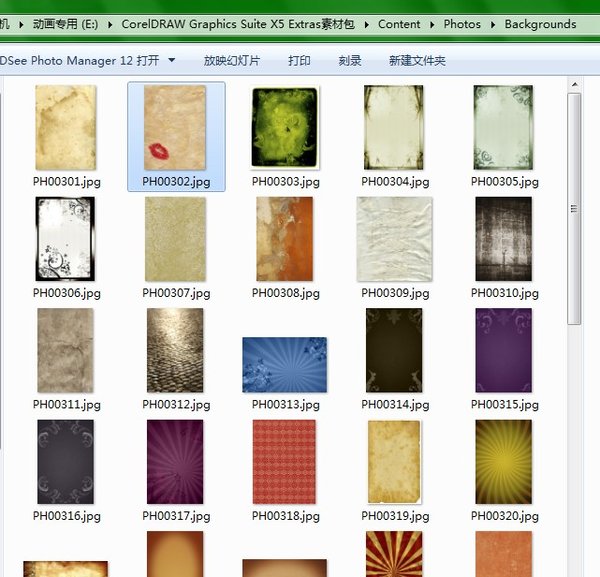Viewport: 600px width, 577px height.
Task: Select the black-framed PH00306.jpg thumbnail
Action: point(65,239)
